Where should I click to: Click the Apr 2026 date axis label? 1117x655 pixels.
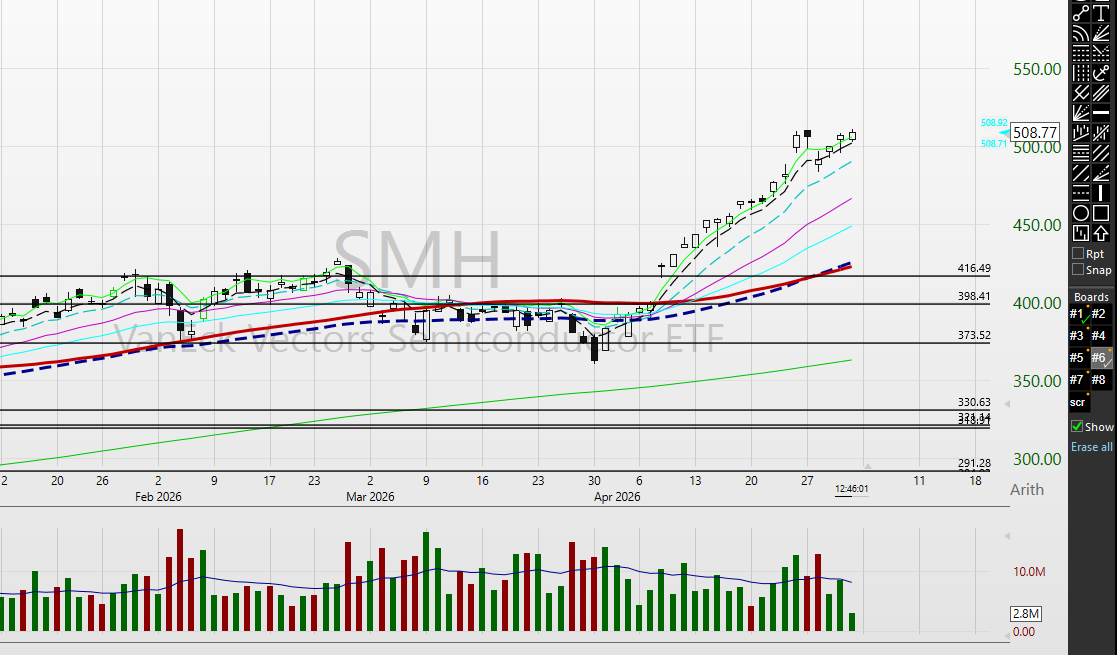tap(617, 497)
